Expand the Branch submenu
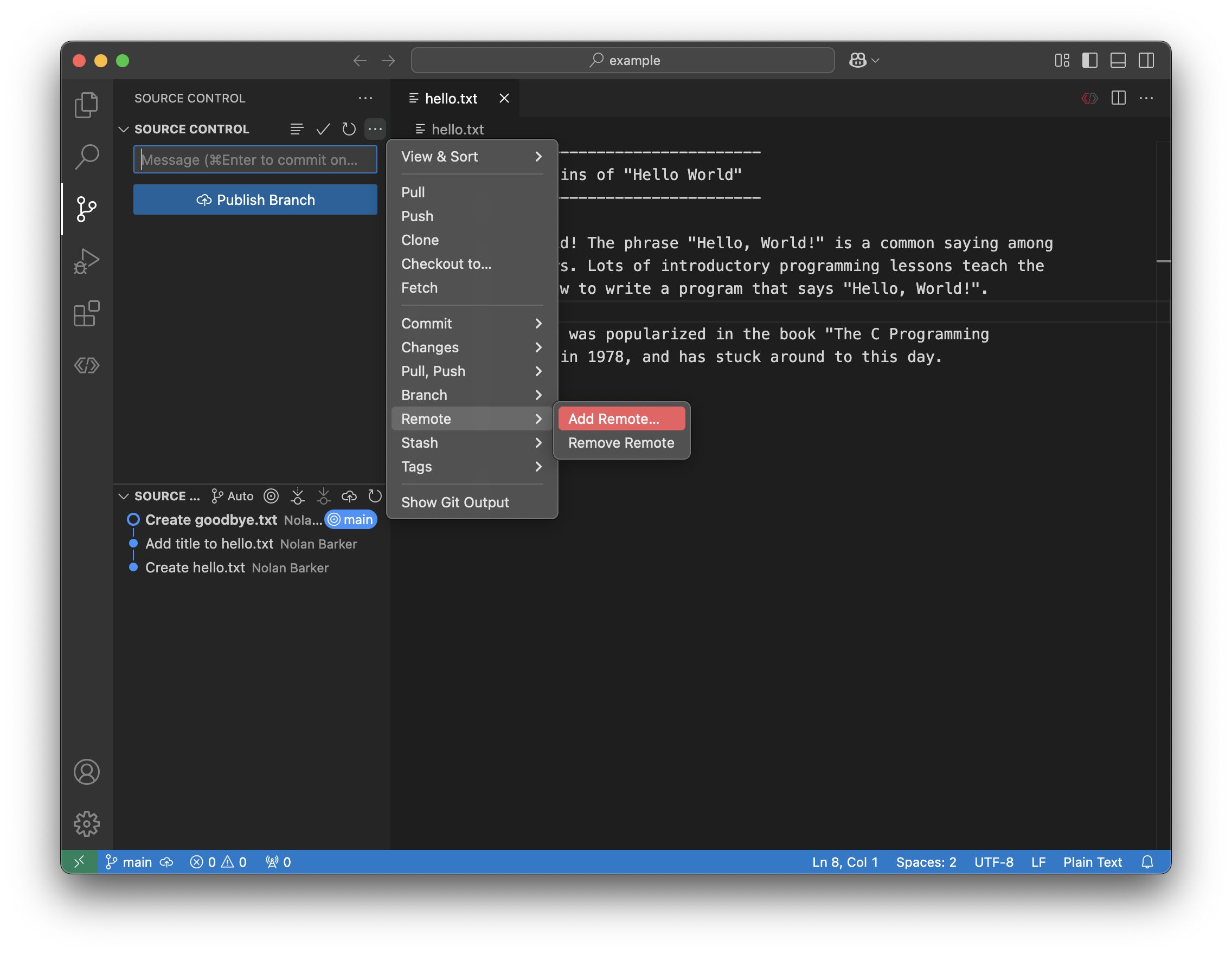 click(472, 395)
